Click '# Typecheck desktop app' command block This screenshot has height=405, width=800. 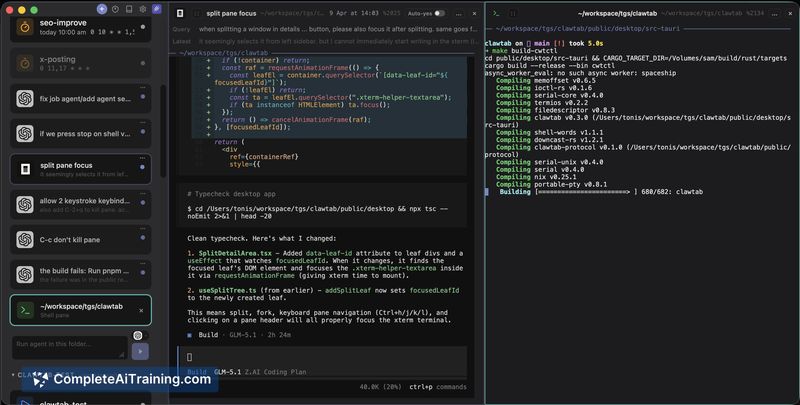[x=322, y=205]
